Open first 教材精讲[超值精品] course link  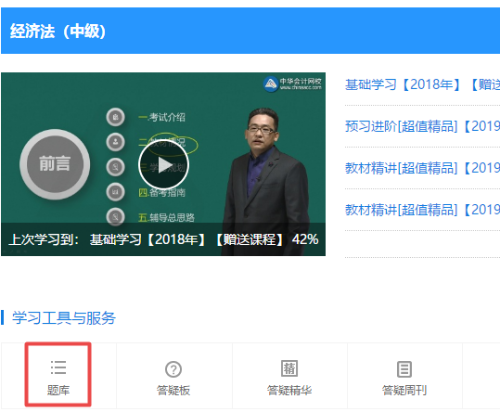pyautogui.click(x=422, y=168)
